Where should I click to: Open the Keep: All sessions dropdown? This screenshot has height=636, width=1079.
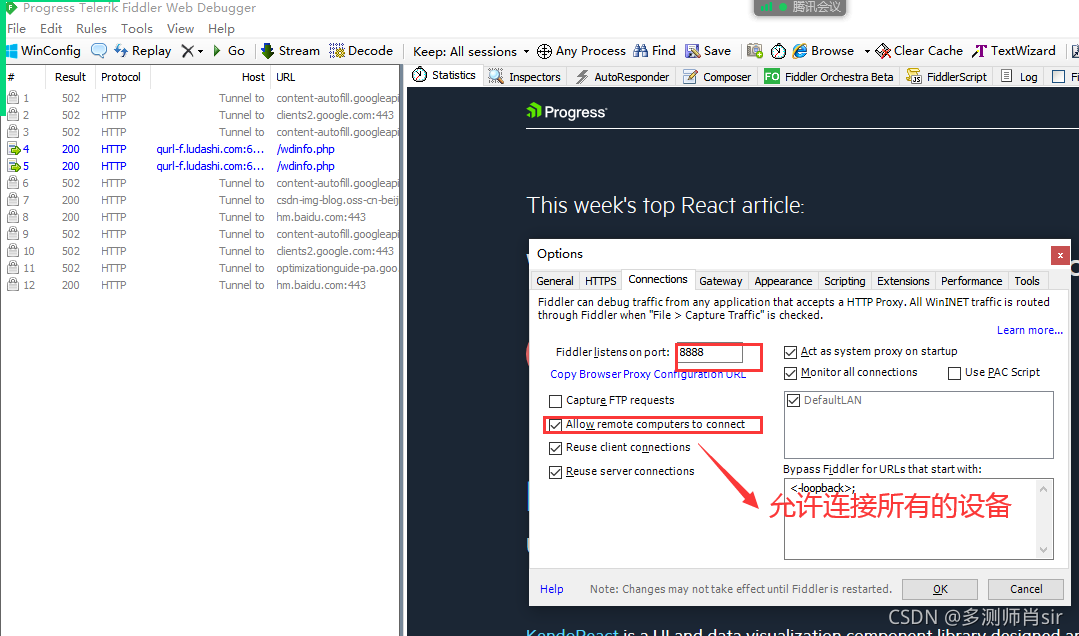pos(471,52)
